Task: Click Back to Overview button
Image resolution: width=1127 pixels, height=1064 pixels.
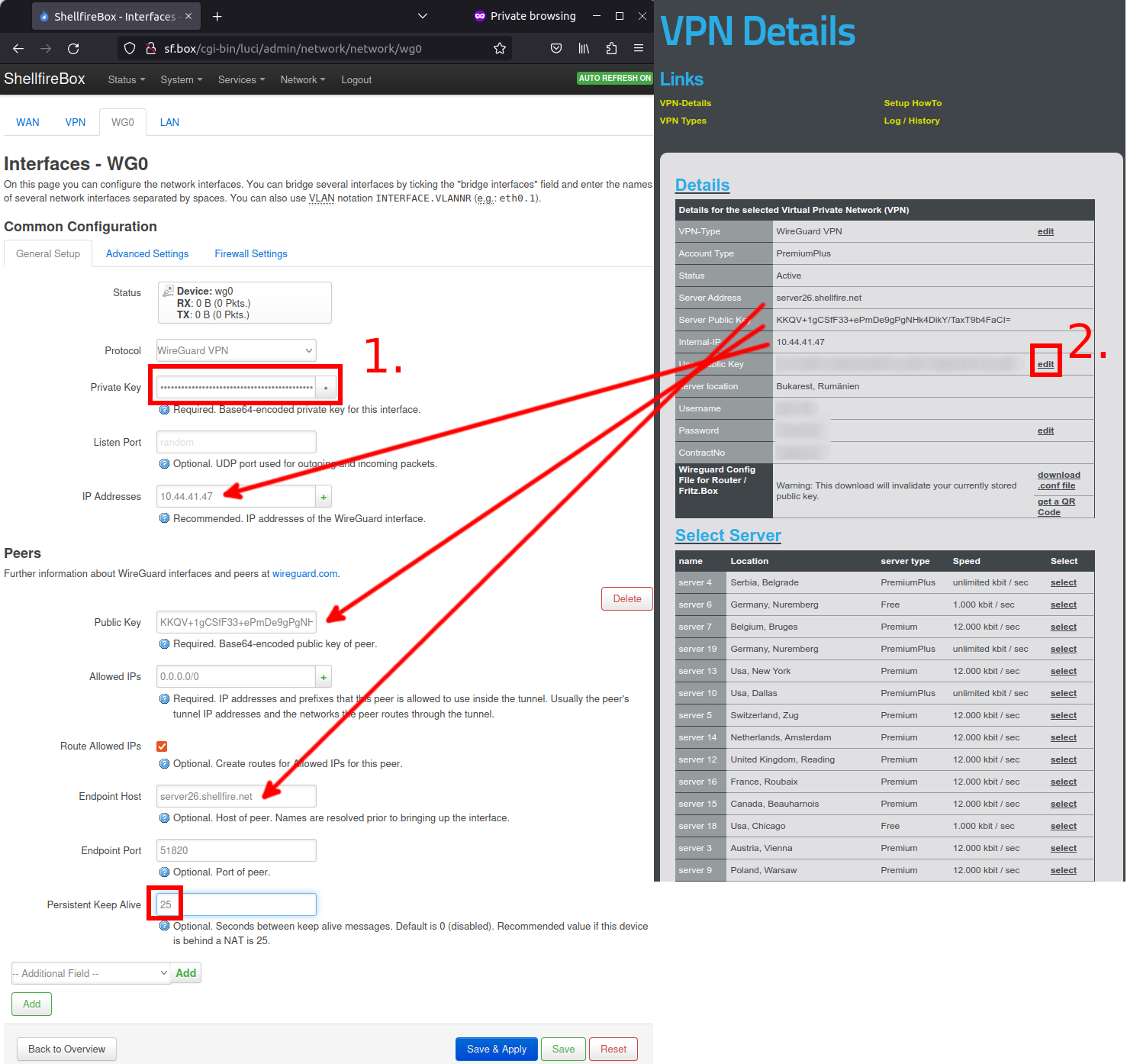Action: [66, 1049]
